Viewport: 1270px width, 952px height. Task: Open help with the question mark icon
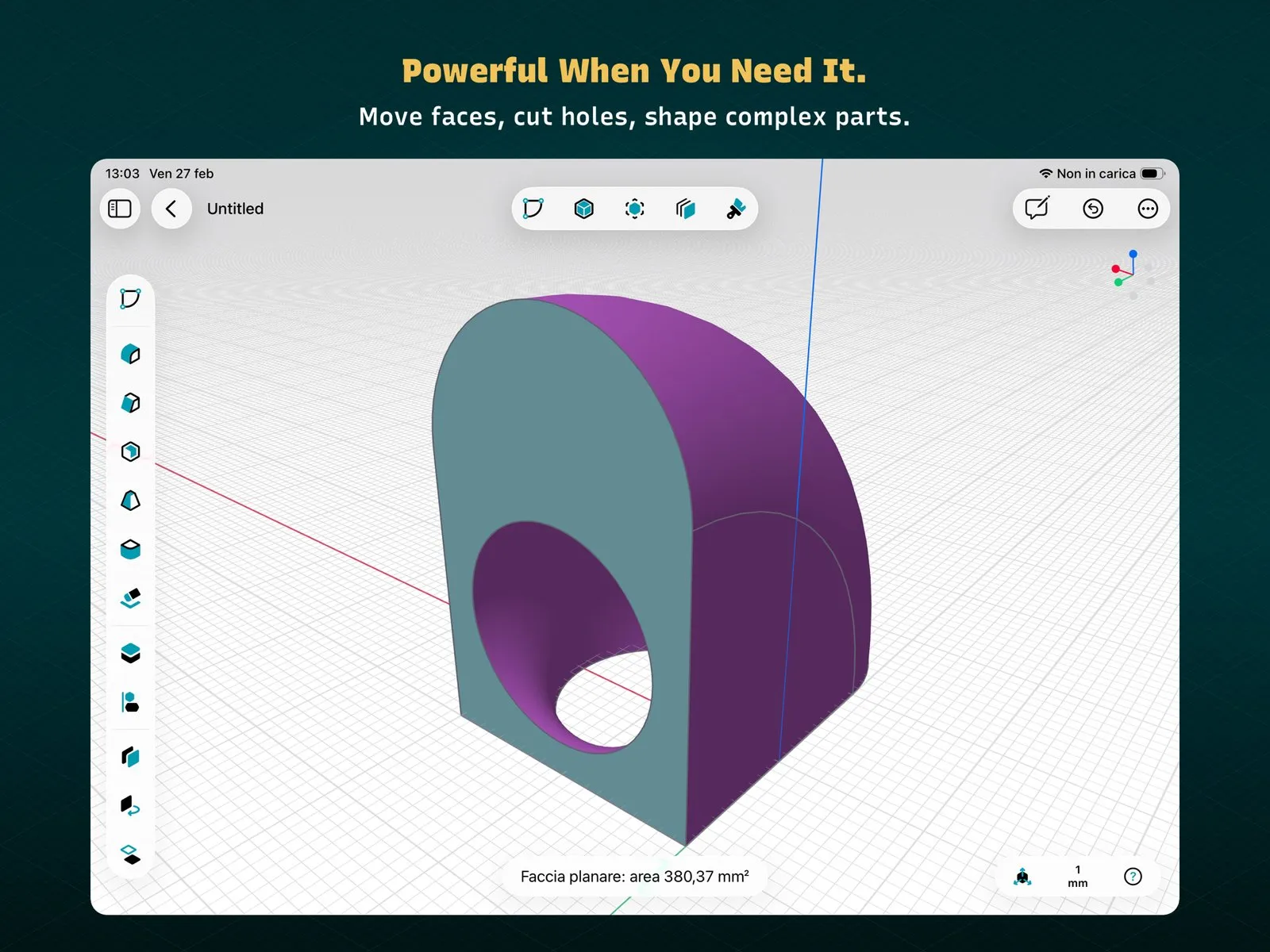click(x=1133, y=877)
